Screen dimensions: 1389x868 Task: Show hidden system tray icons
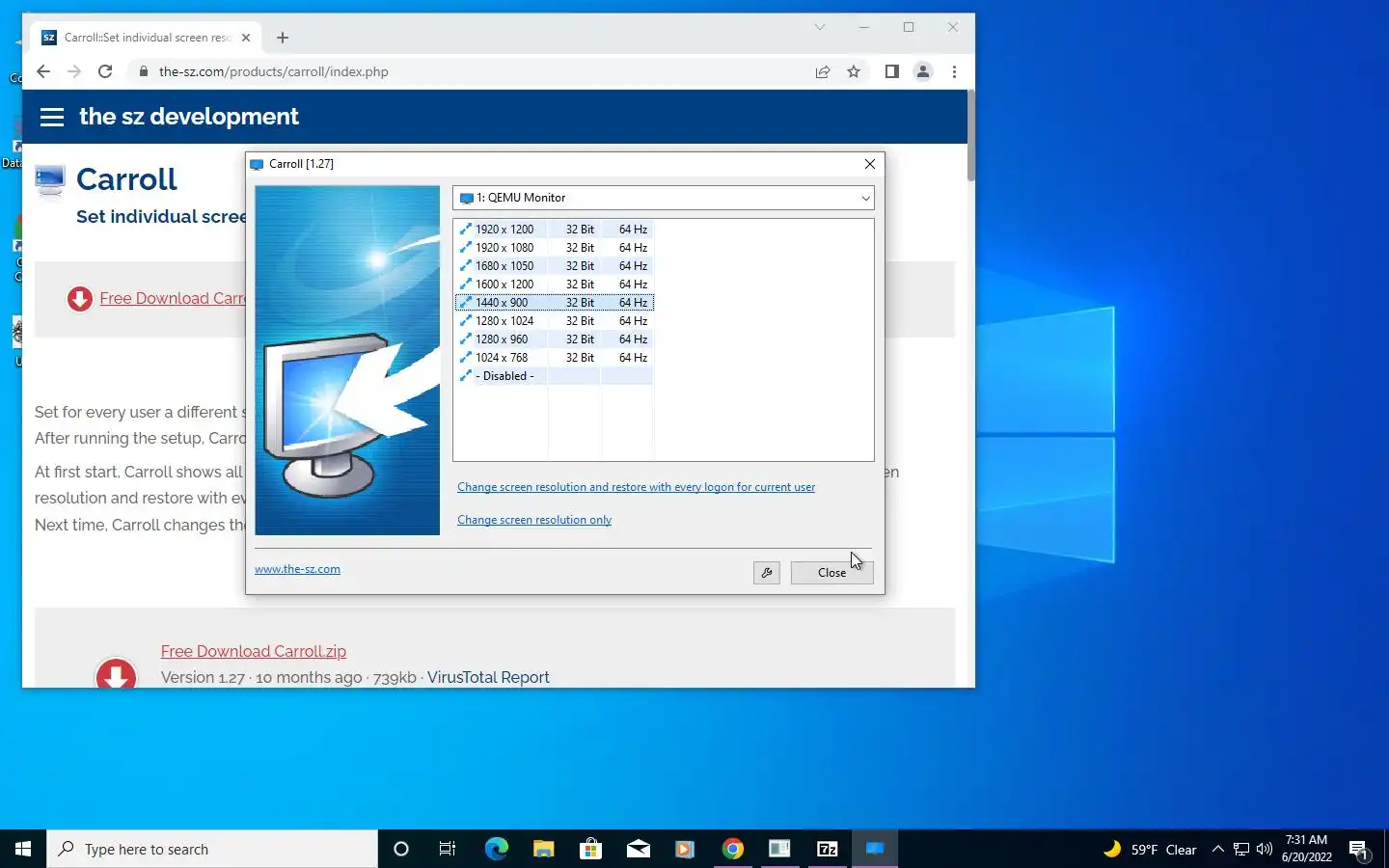(x=1217, y=849)
